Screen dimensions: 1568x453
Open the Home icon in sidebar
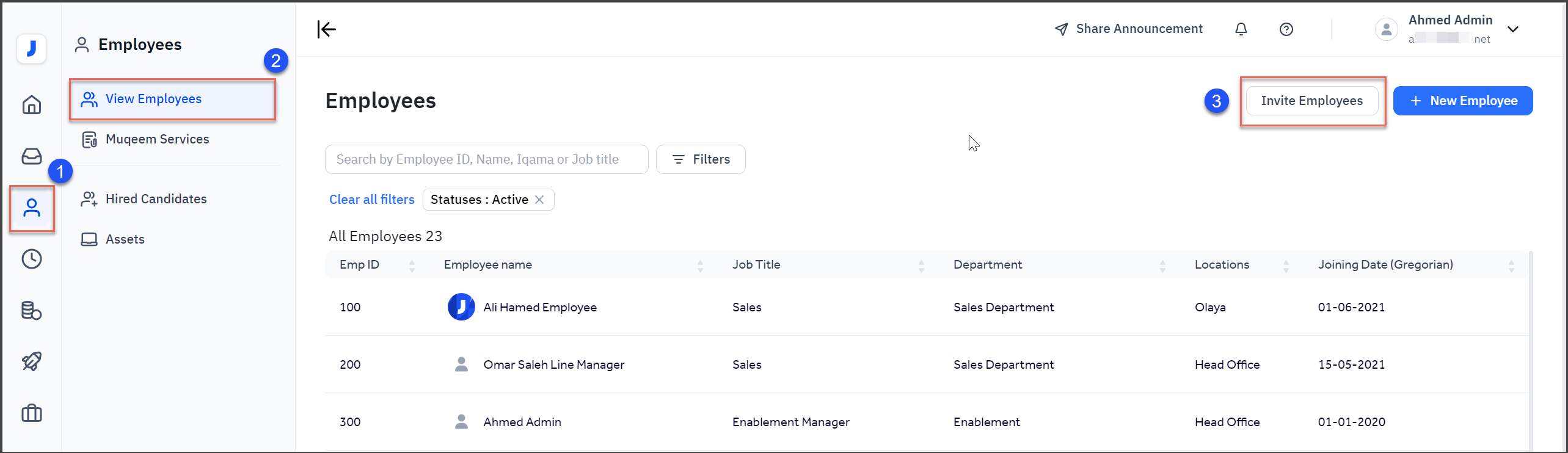pos(32,105)
